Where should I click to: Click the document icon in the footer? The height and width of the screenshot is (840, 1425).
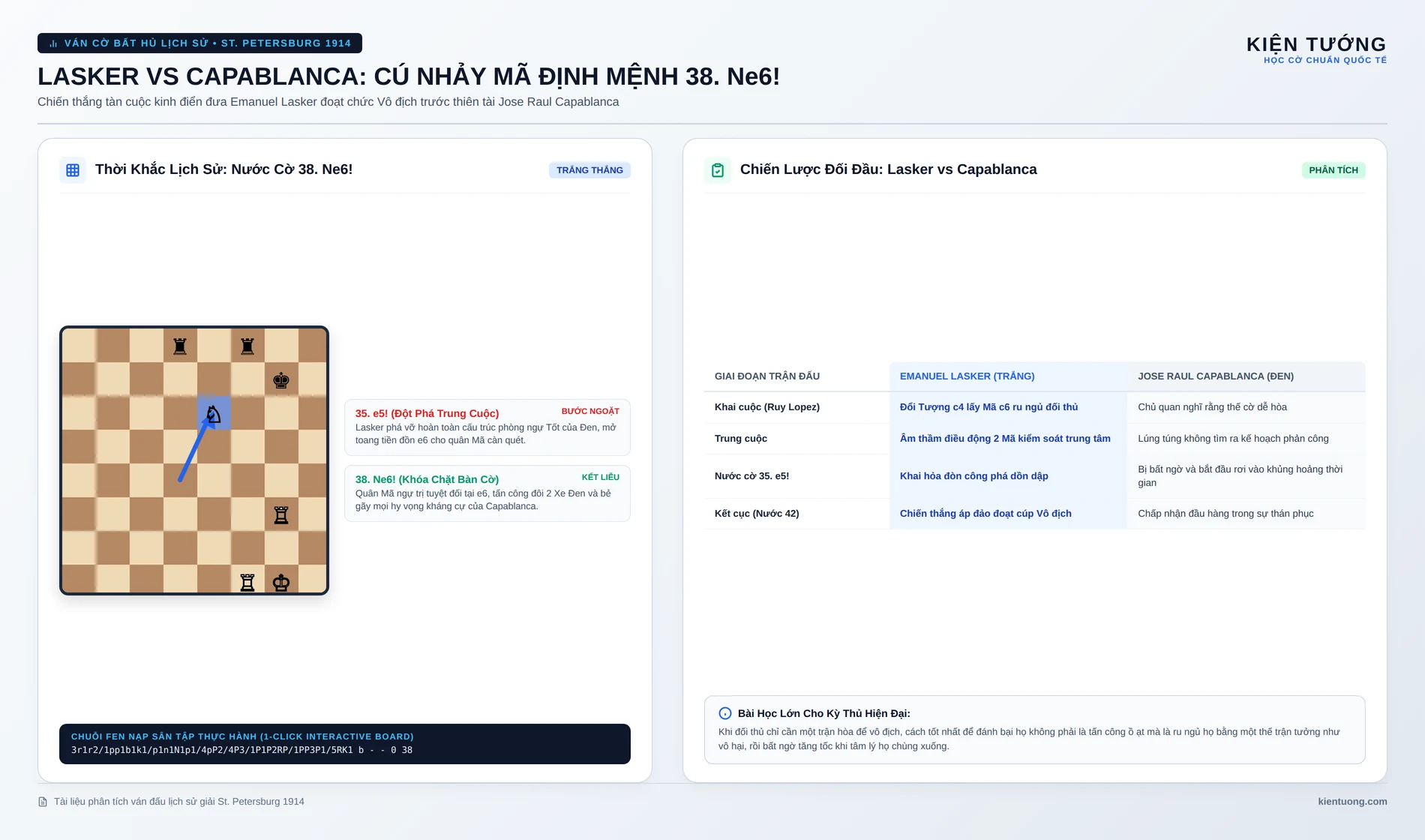(x=43, y=802)
